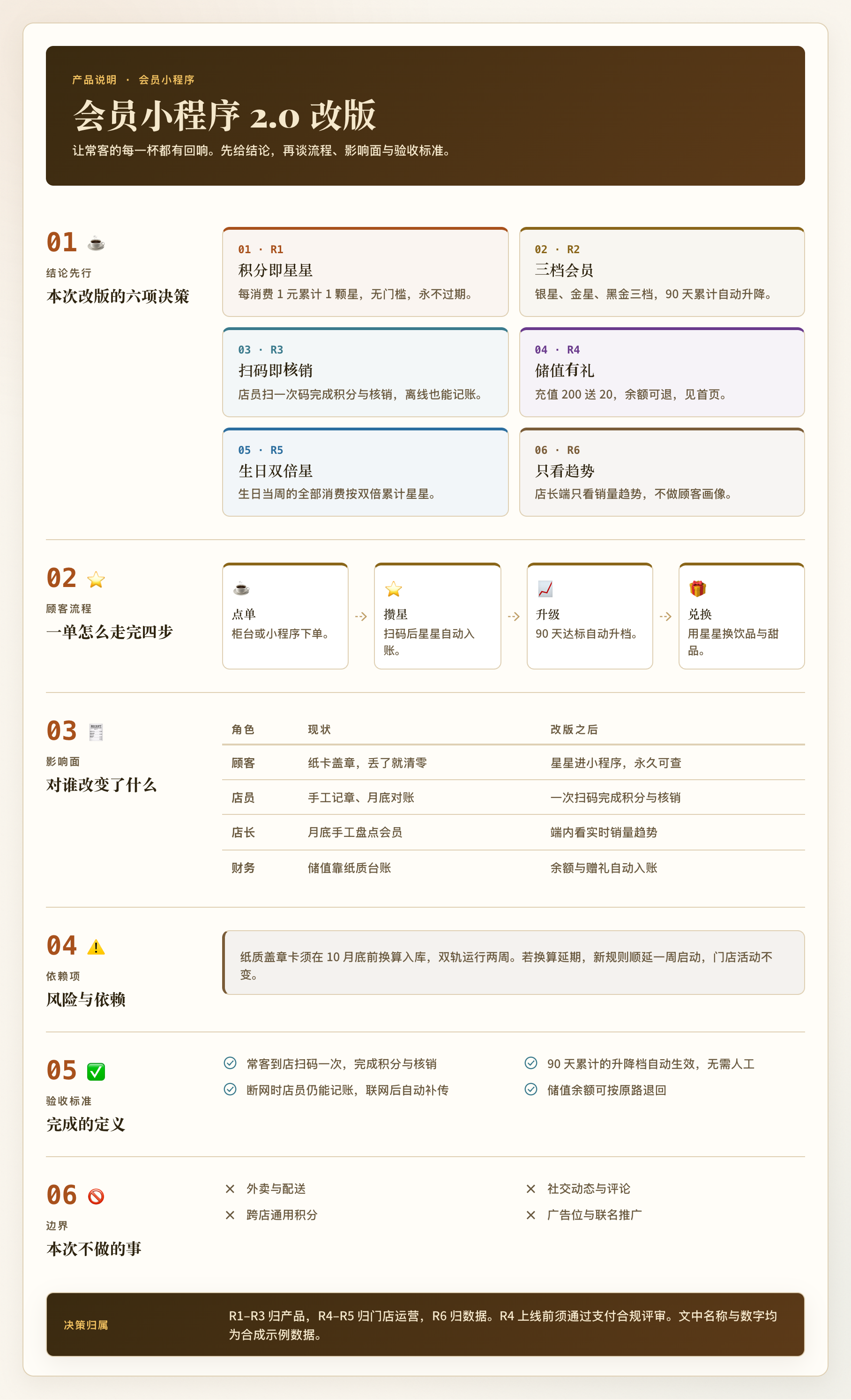Click the cell 余额与赠礼自动入账

[x=604, y=867]
